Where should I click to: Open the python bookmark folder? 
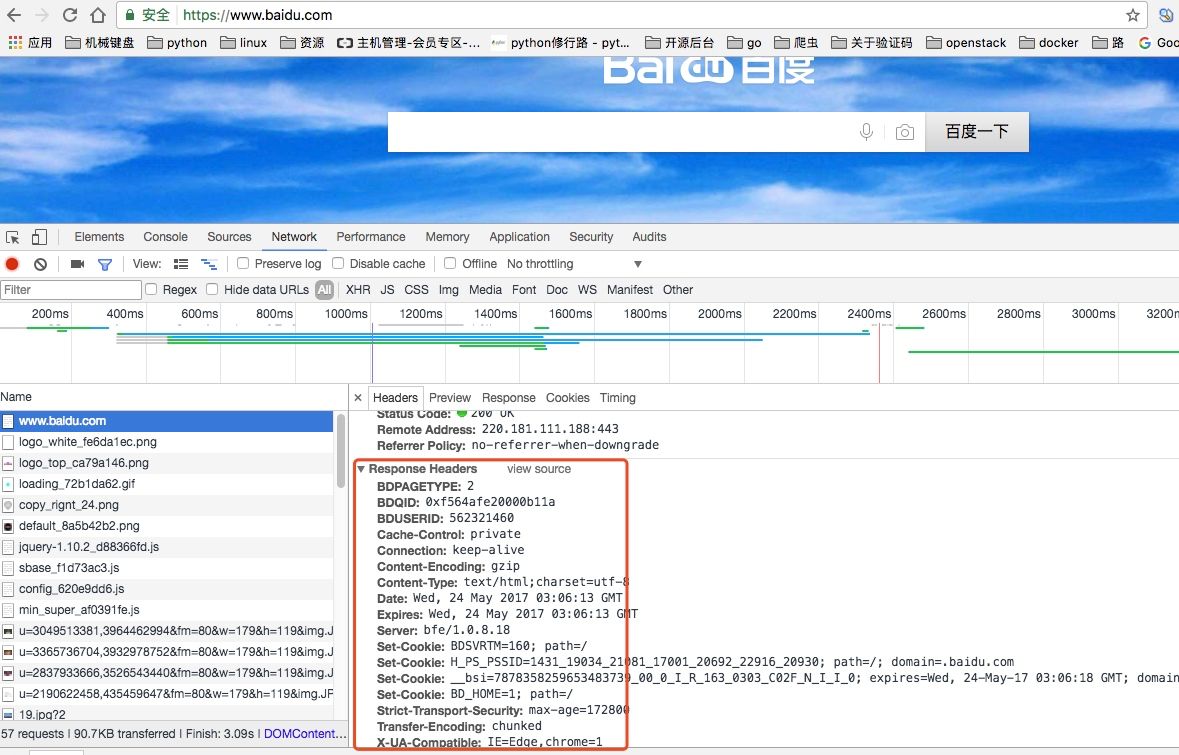(x=177, y=43)
